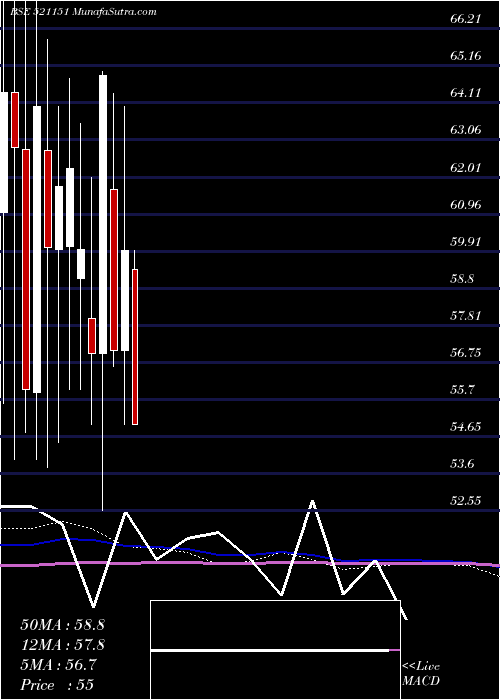Select the 56.75 price axis label

[466, 353]
